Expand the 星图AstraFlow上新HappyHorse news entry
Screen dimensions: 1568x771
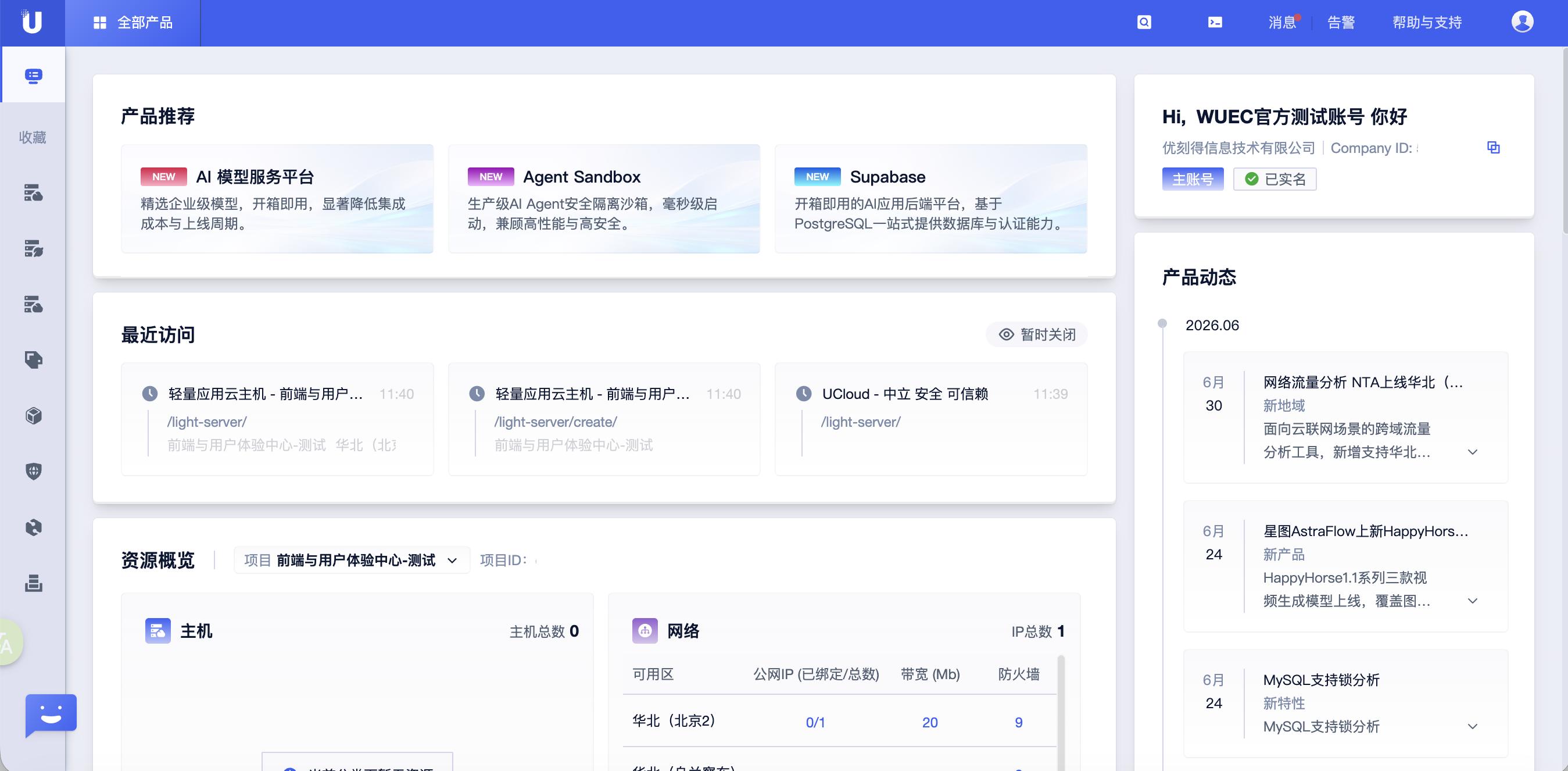[x=1472, y=601]
